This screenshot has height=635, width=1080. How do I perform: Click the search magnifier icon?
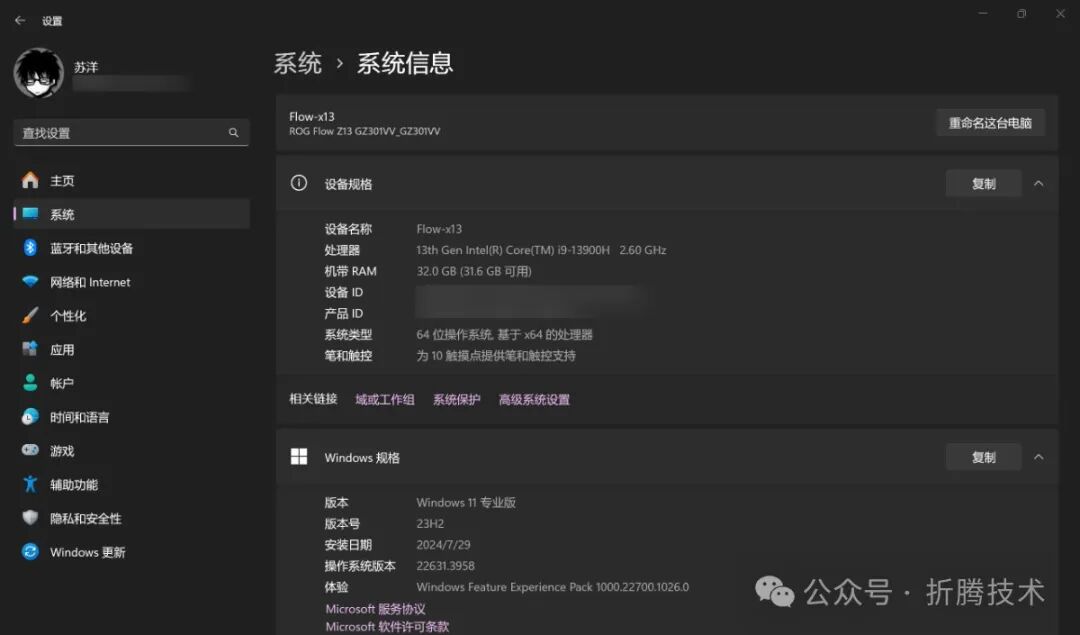tap(233, 132)
